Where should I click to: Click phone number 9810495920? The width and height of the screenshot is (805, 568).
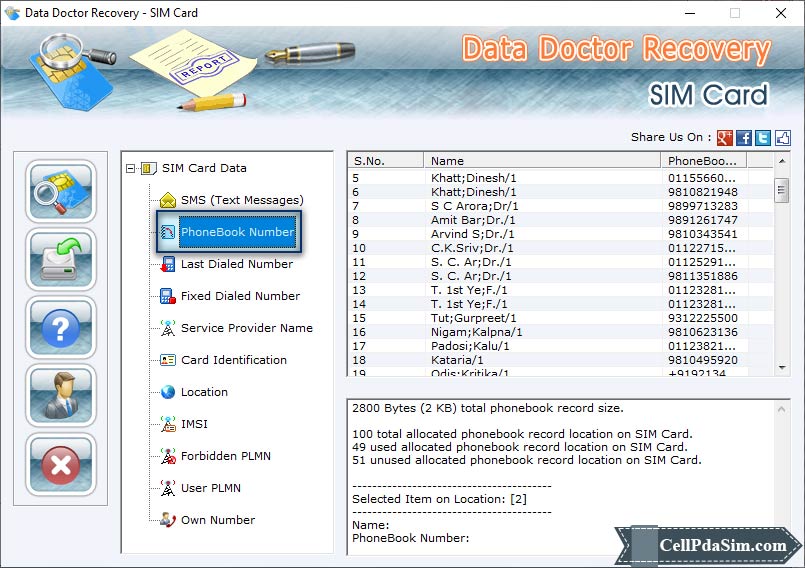[703, 360]
